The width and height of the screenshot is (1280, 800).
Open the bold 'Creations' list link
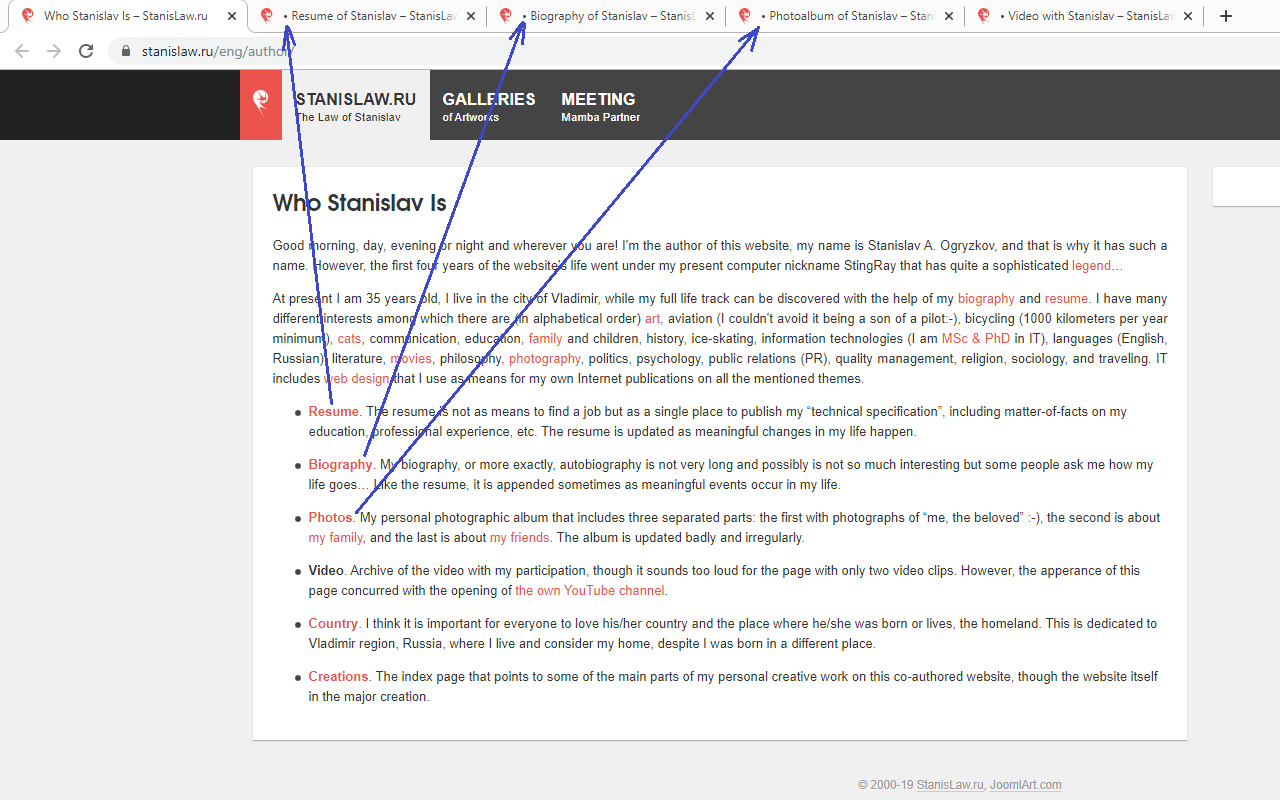(338, 677)
